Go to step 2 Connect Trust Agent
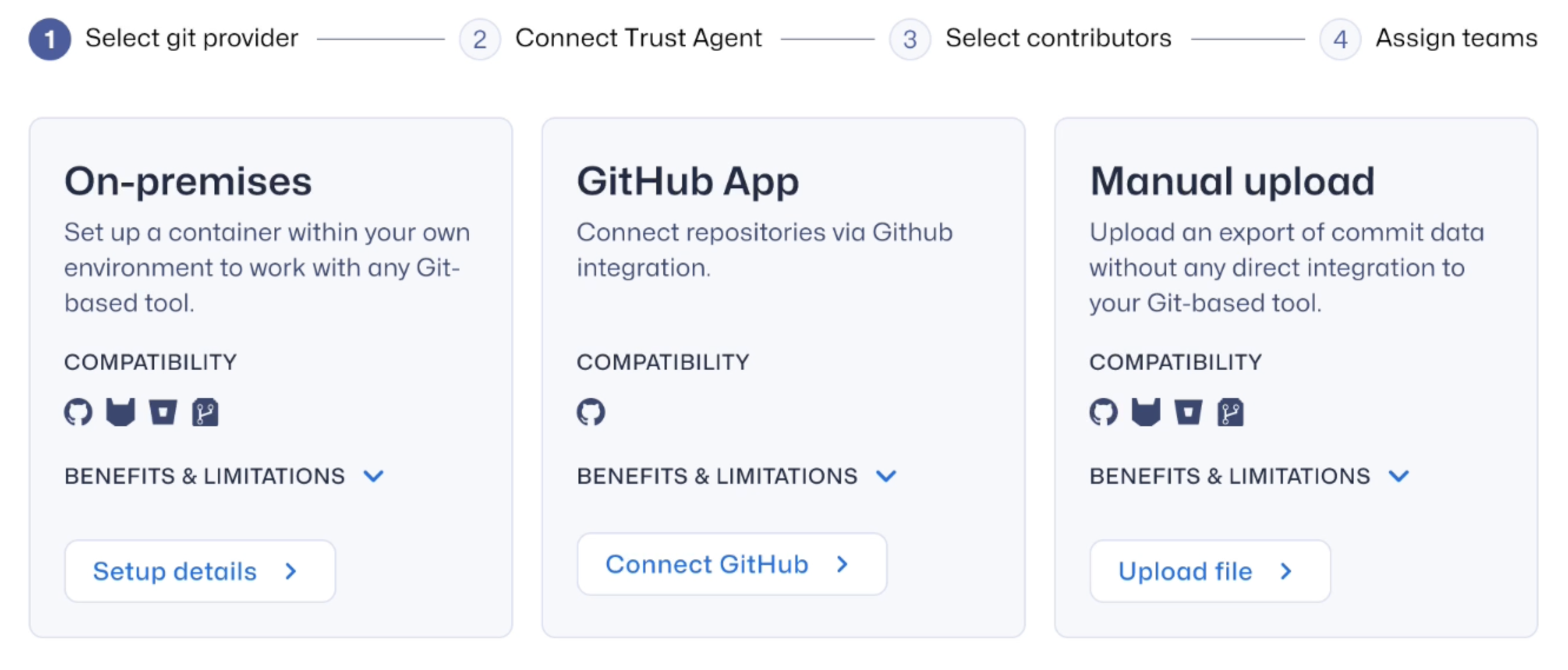Screen dimensions: 1568x670 pyautogui.click(x=479, y=39)
